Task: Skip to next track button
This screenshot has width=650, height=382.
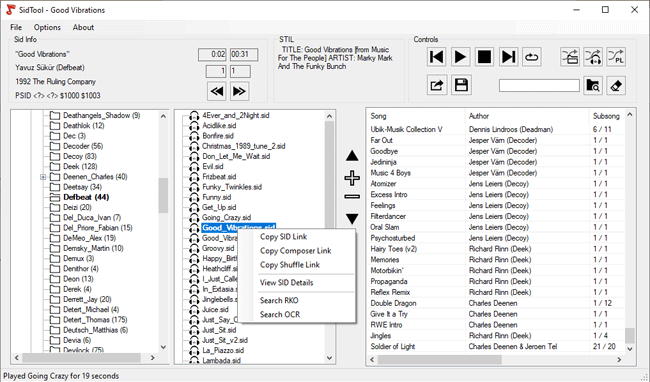Action: tap(508, 57)
